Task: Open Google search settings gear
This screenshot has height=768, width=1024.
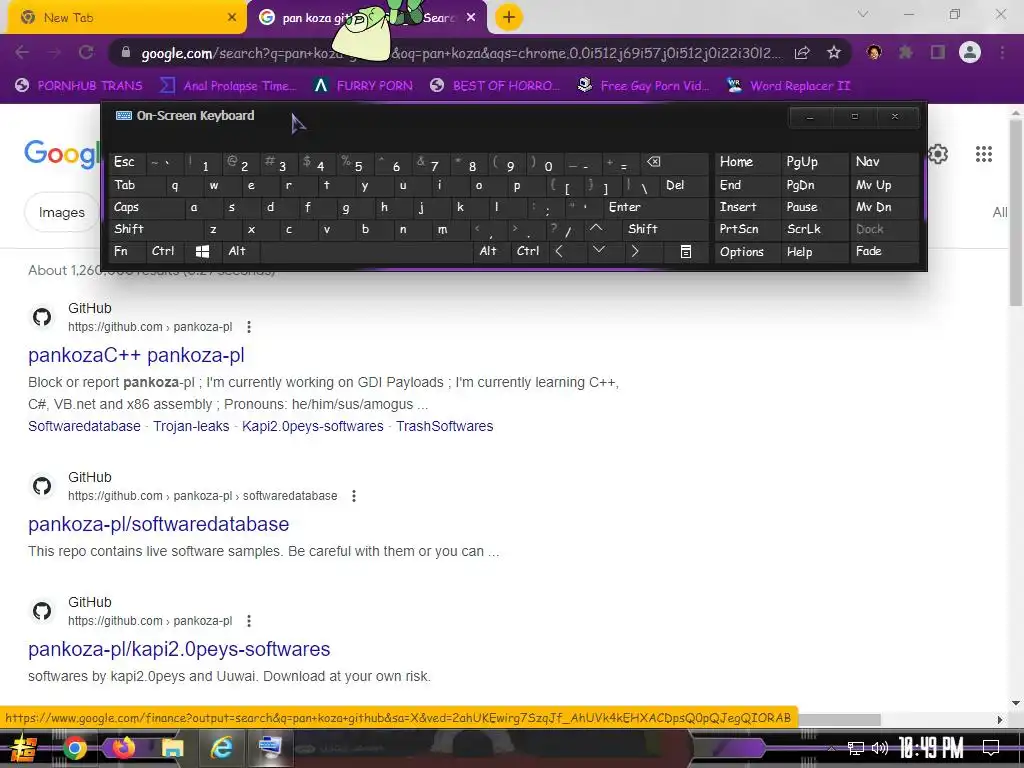Action: coord(938,154)
